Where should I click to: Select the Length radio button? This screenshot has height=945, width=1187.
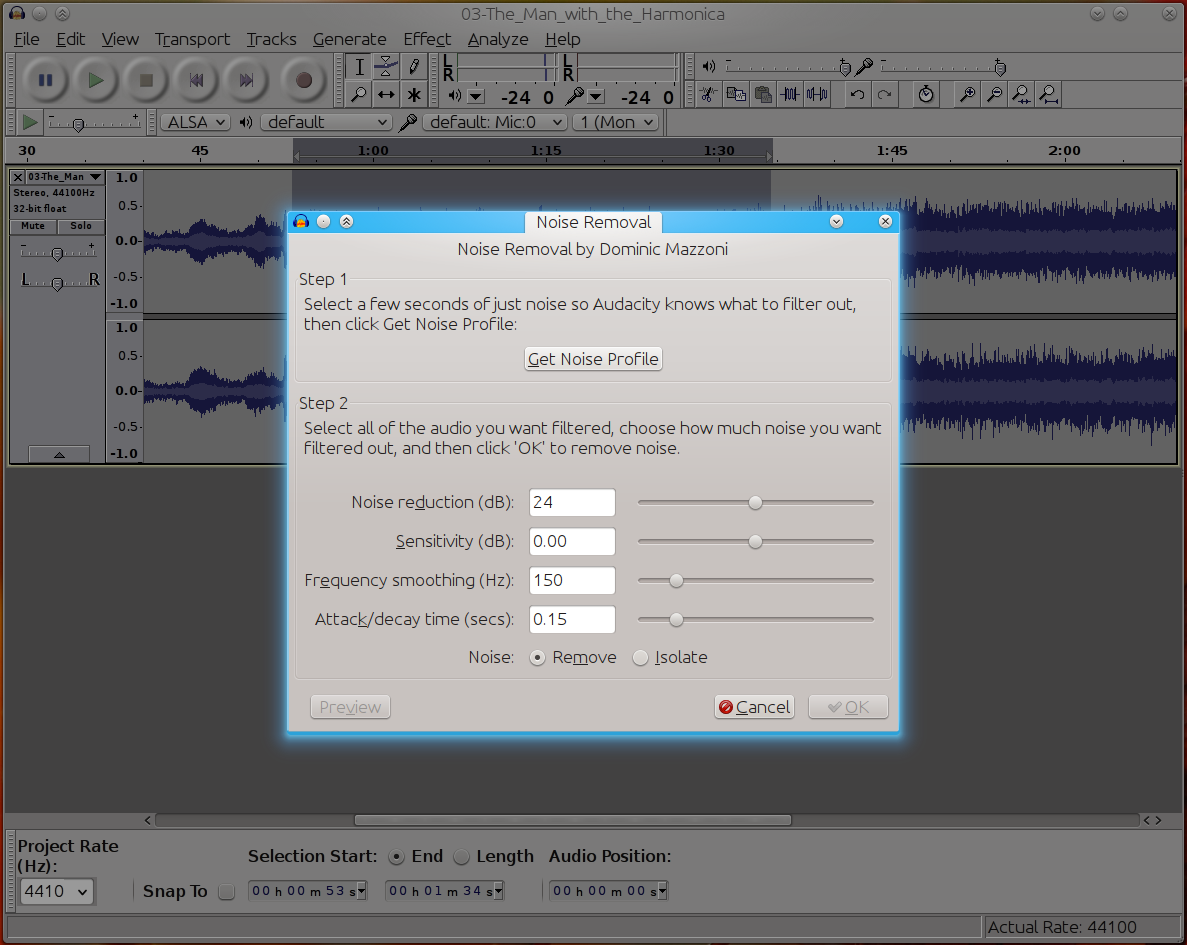pyautogui.click(x=461, y=857)
